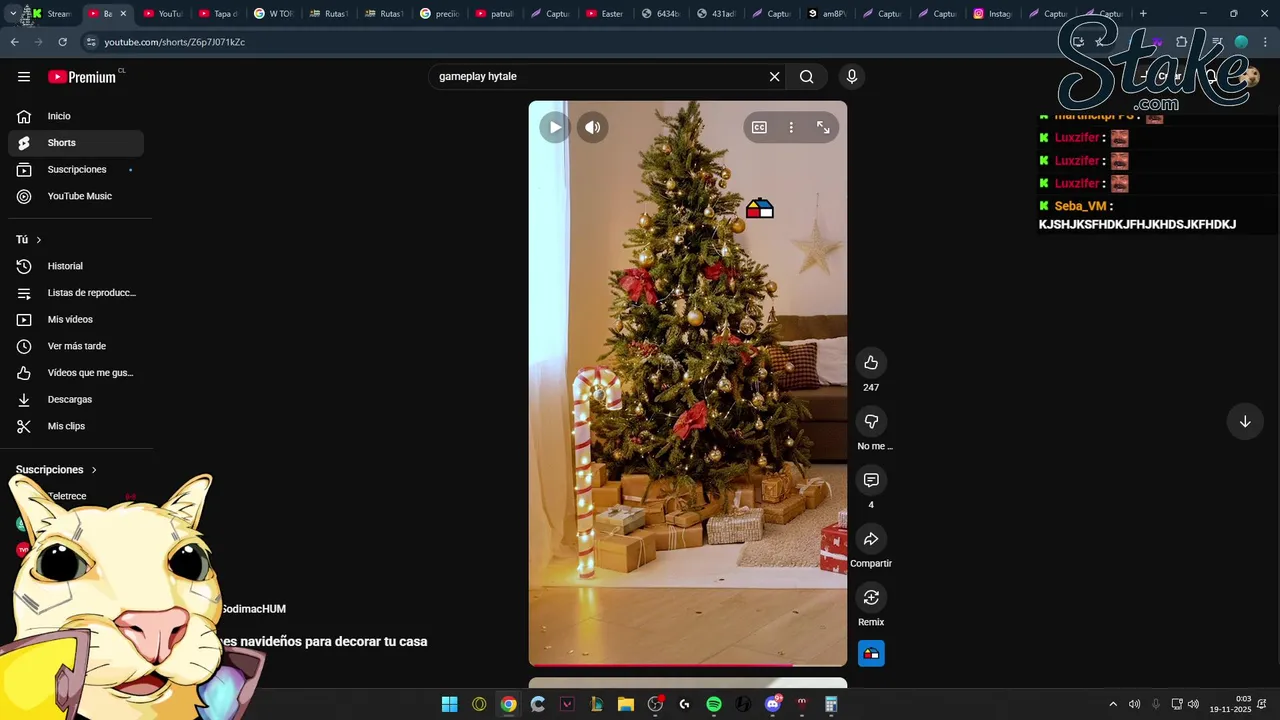Viewport: 1280px width, 720px height.
Task: Mute the short's volume
Action: click(x=593, y=127)
